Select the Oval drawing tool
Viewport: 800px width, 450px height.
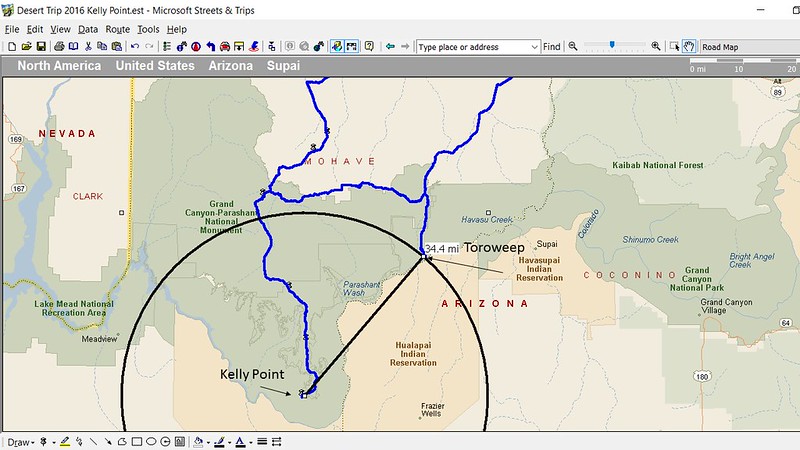pyautogui.click(x=151, y=442)
